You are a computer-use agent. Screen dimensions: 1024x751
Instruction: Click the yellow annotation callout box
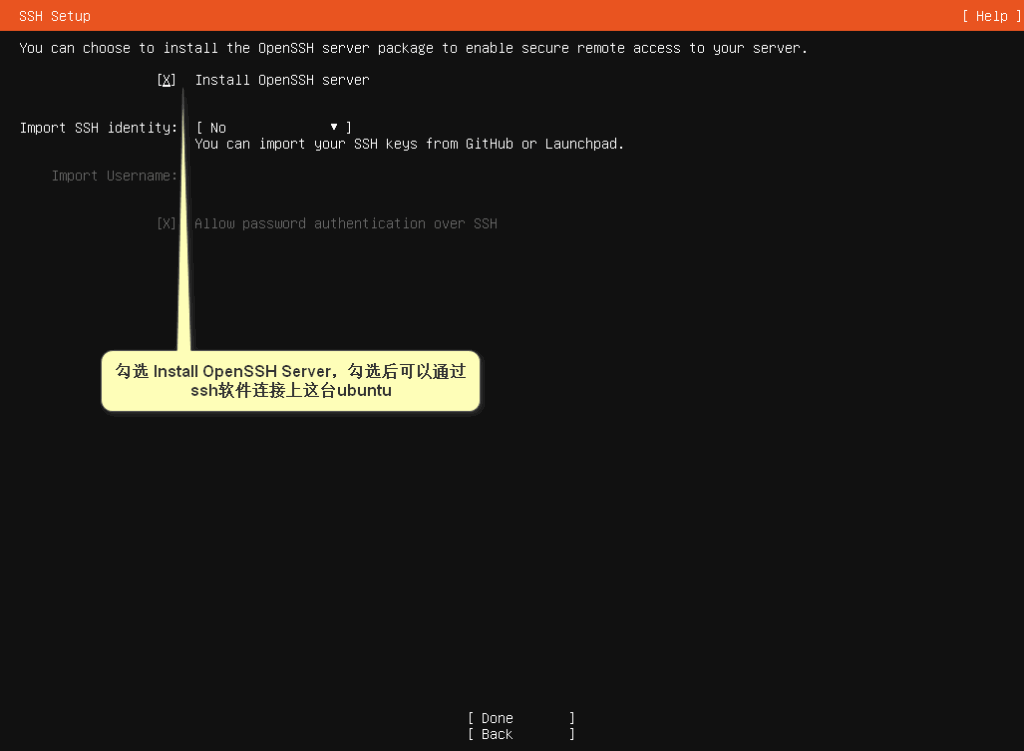coord(290,381)
